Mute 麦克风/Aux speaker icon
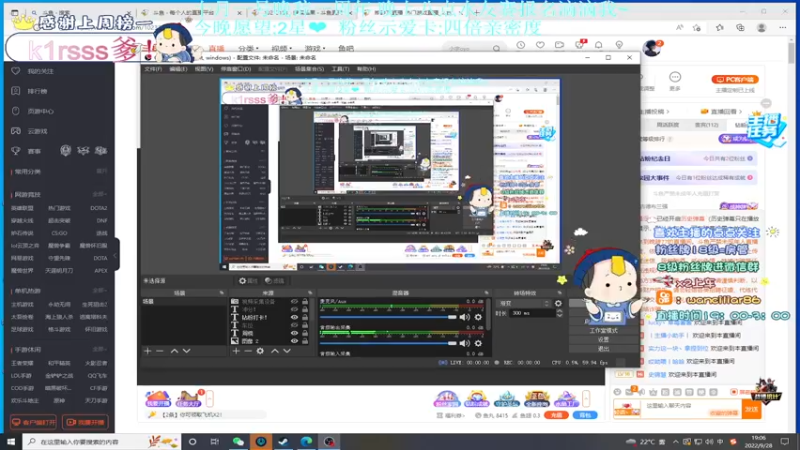Screen dimensions: 800x450 464,317
